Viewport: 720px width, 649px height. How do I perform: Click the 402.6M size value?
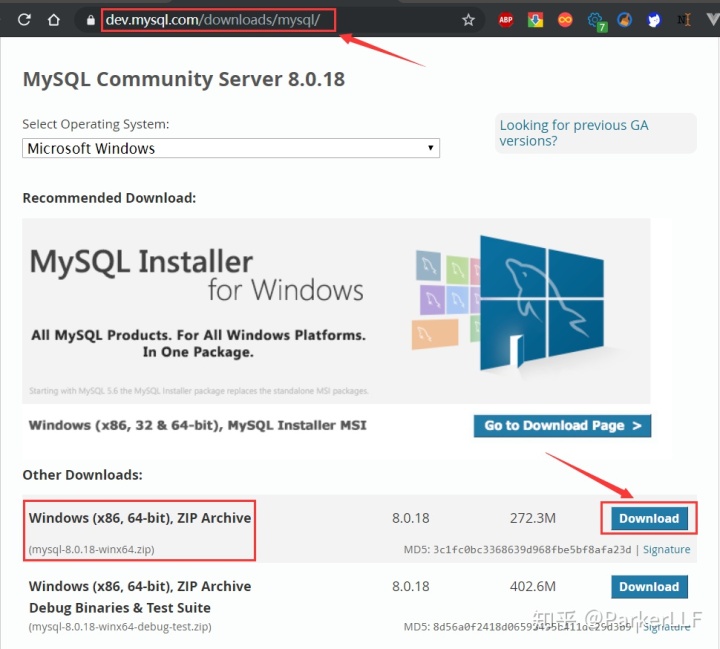pyautogui.click(x=533, y=587)
